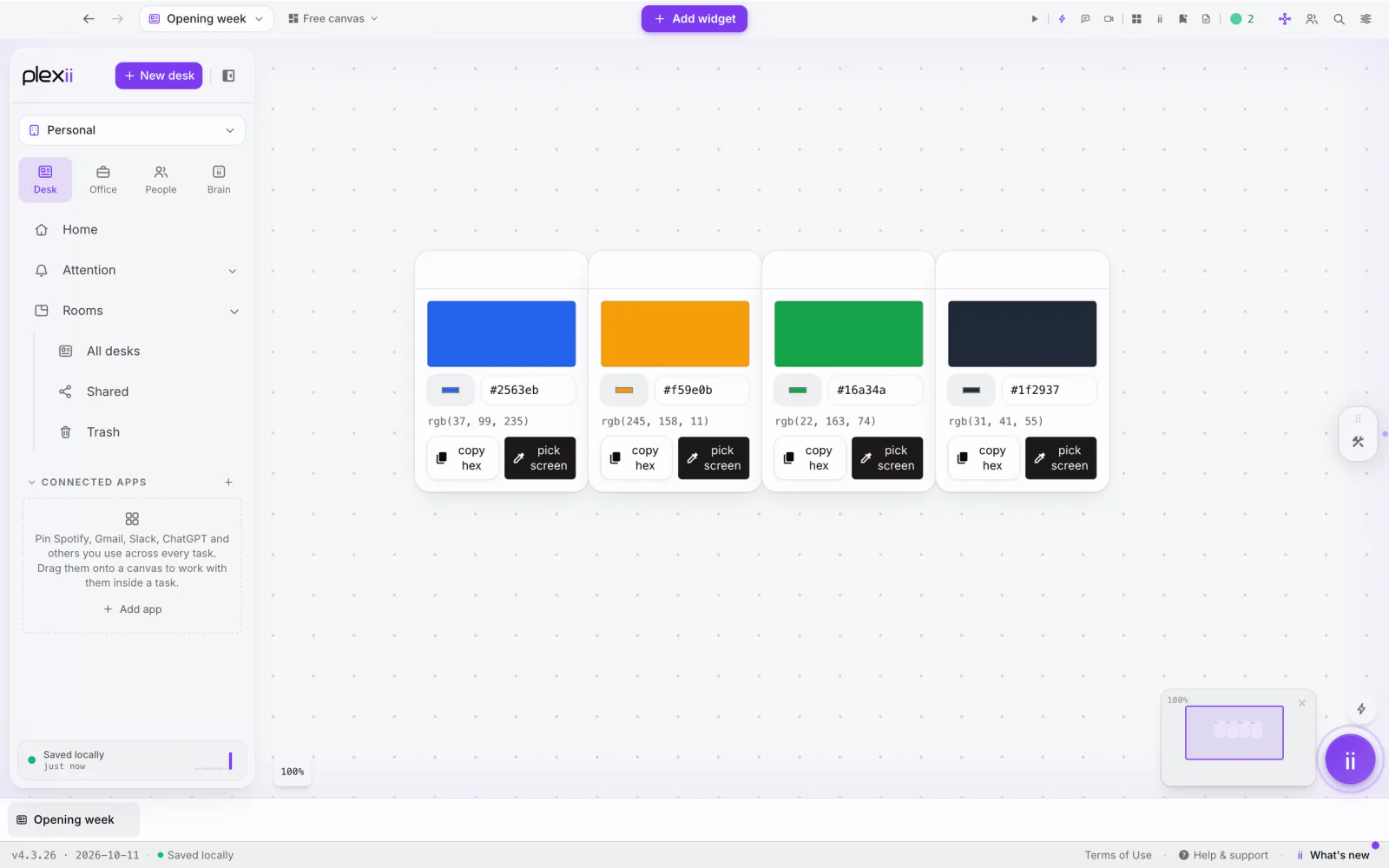Open the Opening week desk dropdown

(x=207, y=18)
